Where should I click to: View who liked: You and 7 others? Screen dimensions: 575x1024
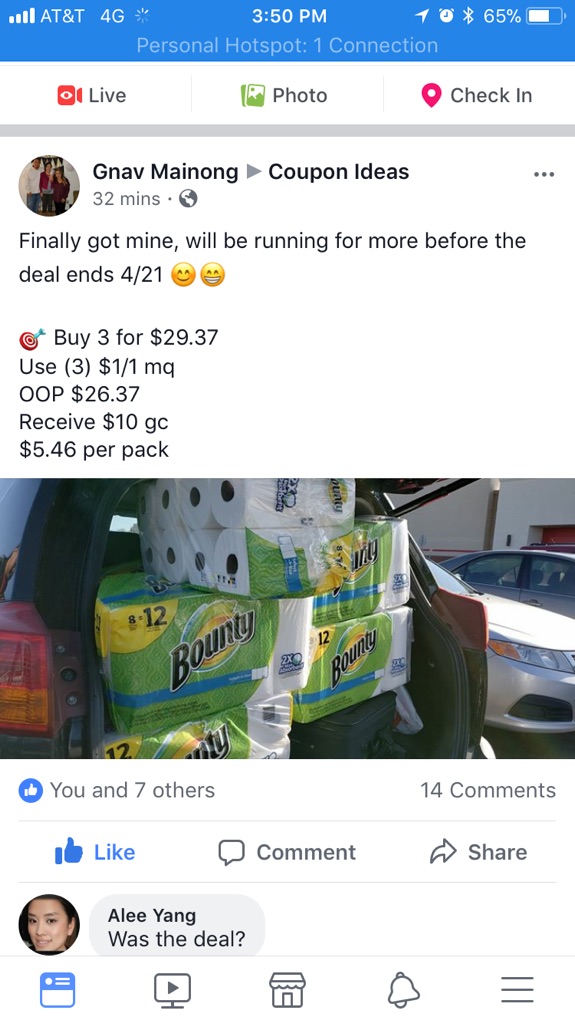pos(117,790)
